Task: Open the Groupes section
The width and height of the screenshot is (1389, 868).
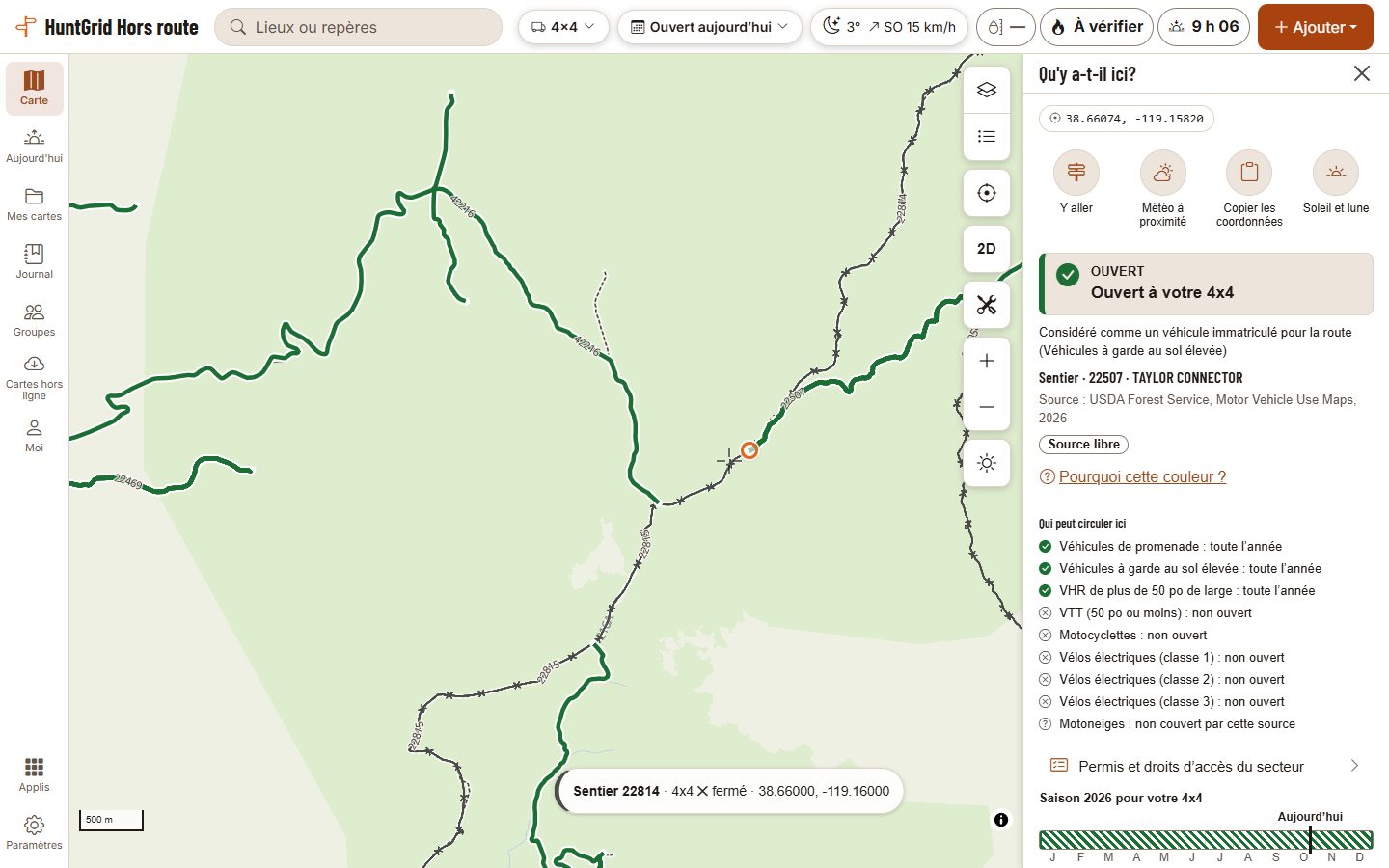Action: 35,320
